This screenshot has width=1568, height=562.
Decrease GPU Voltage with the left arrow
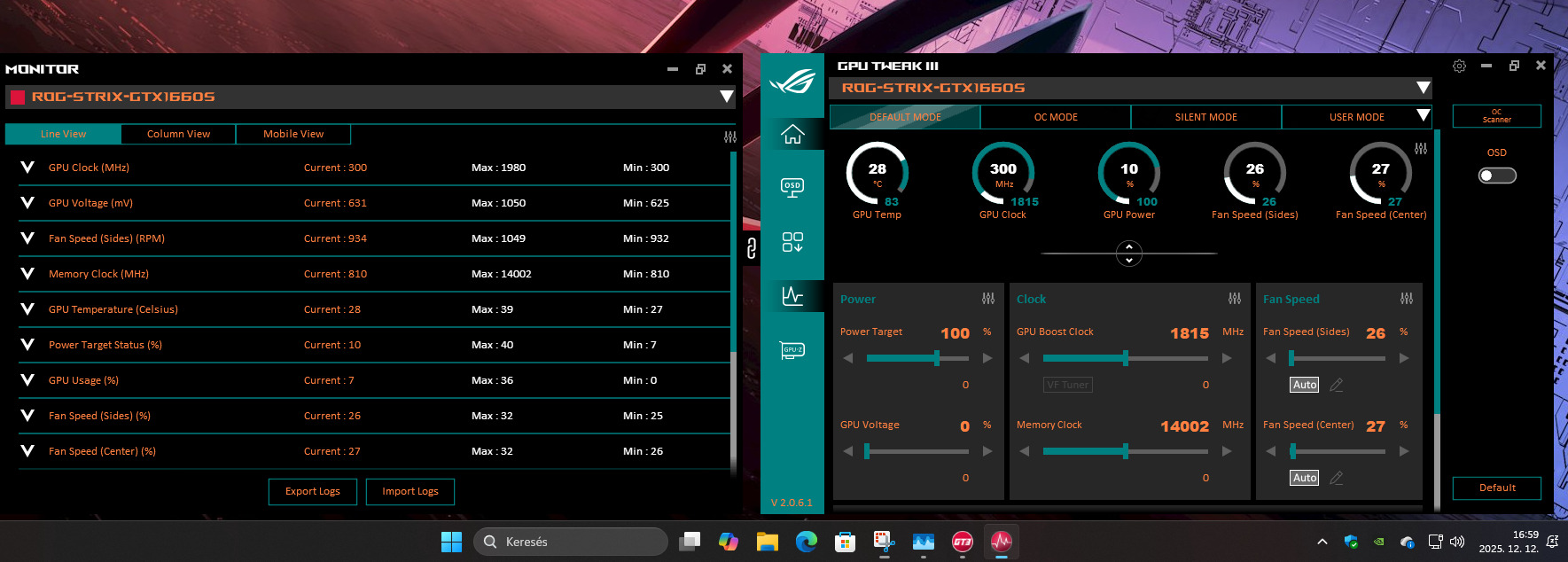click(x=848, y=451)
